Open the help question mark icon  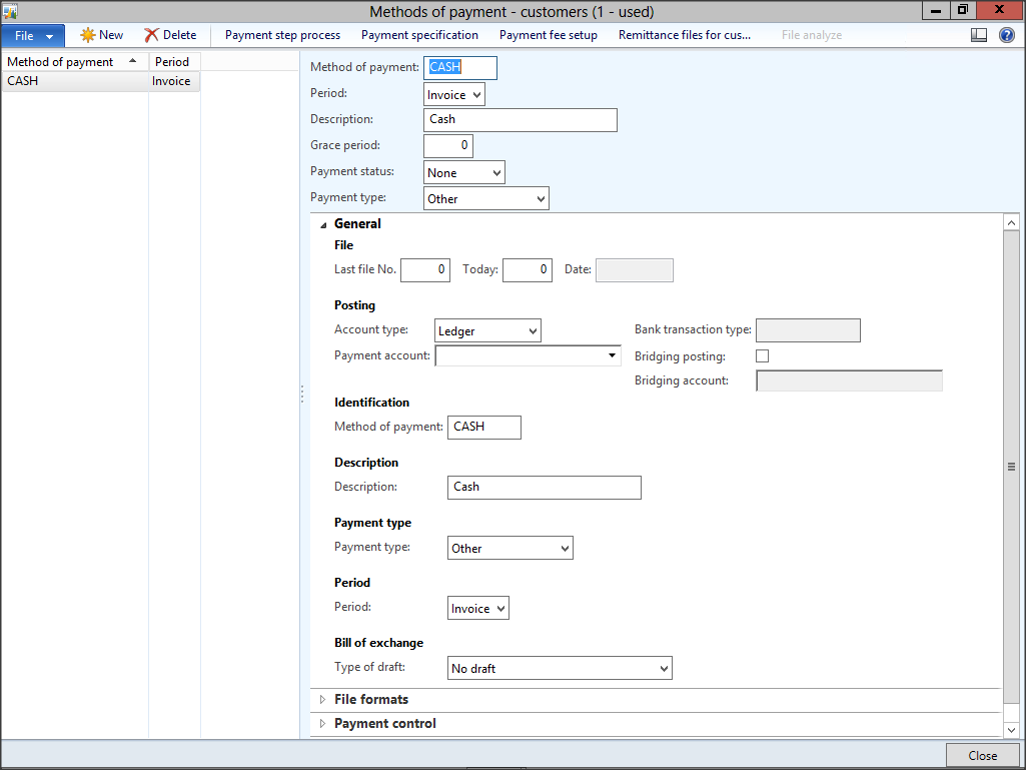coord(1006,35)
